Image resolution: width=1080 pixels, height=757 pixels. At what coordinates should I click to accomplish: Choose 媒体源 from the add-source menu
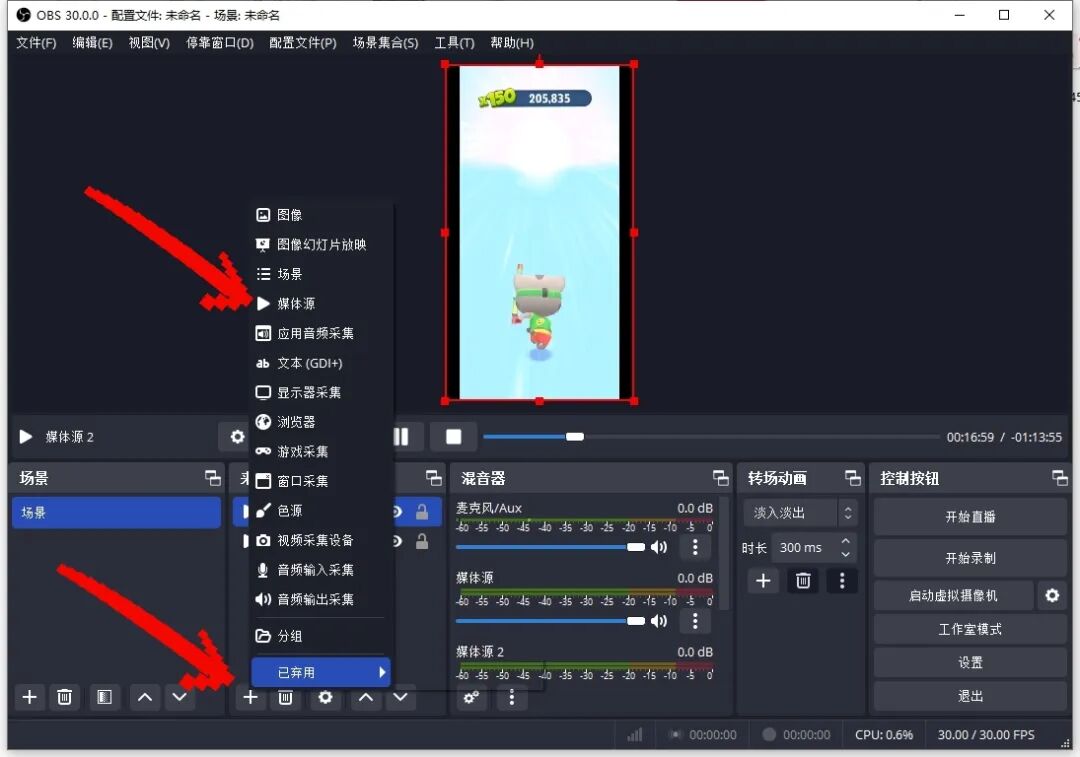click(x=321, y=304)
